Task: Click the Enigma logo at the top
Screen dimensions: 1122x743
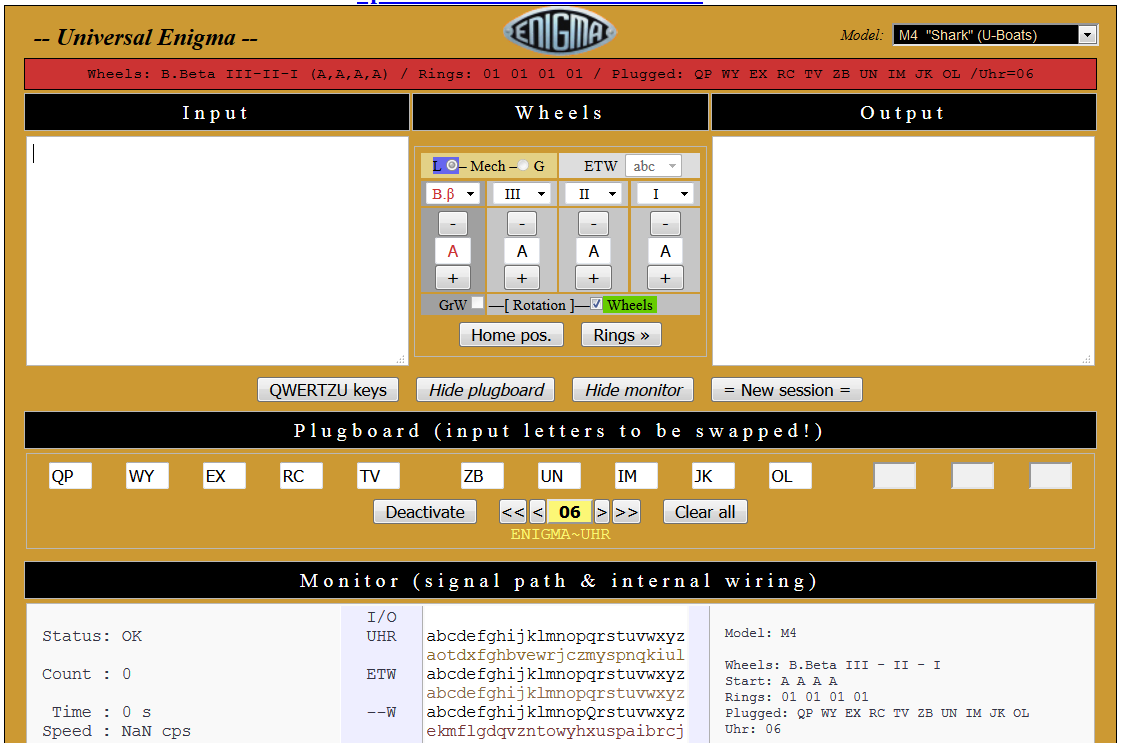Action: click(560, 30)
